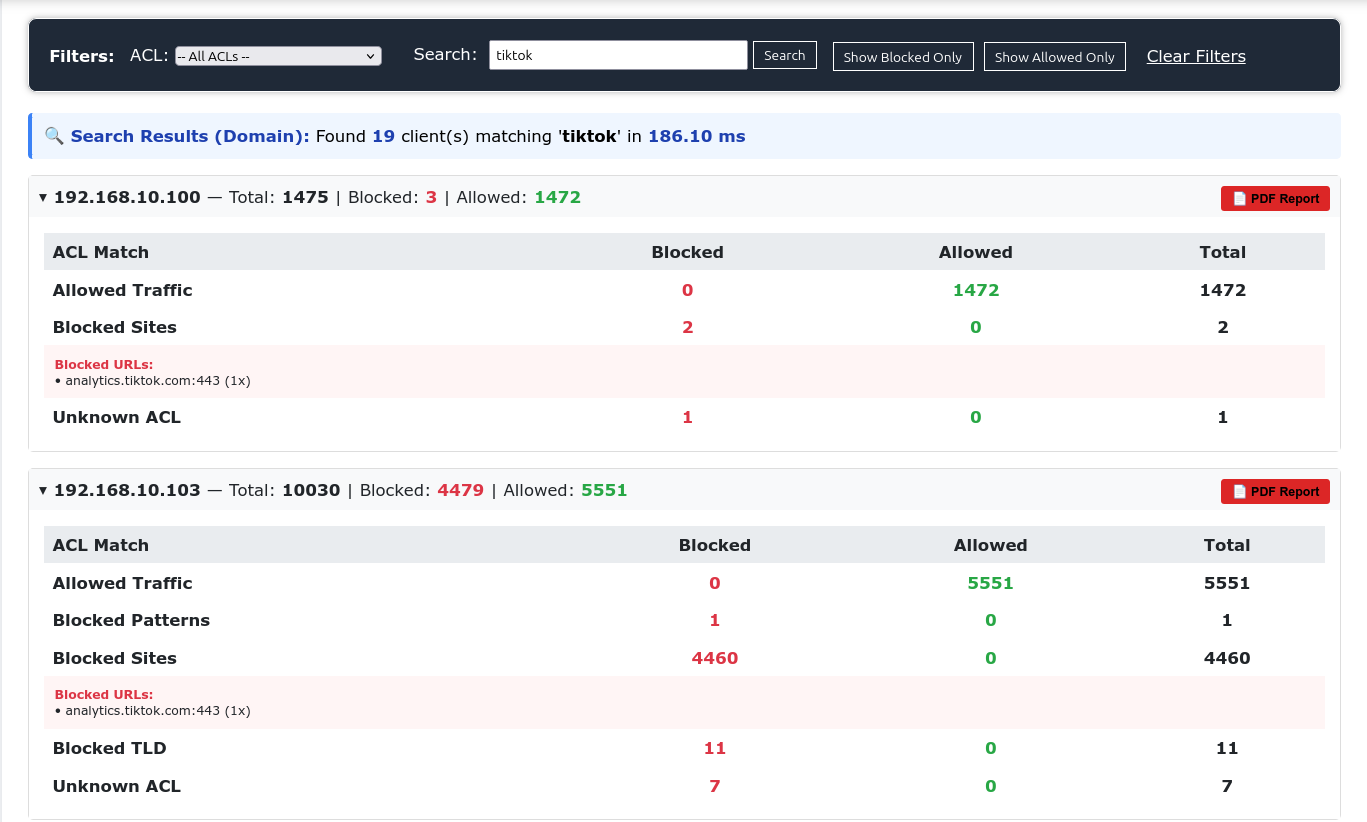Show Allowed Only results
Screen dimensions: 1367x822
(x=1055, y=57)
